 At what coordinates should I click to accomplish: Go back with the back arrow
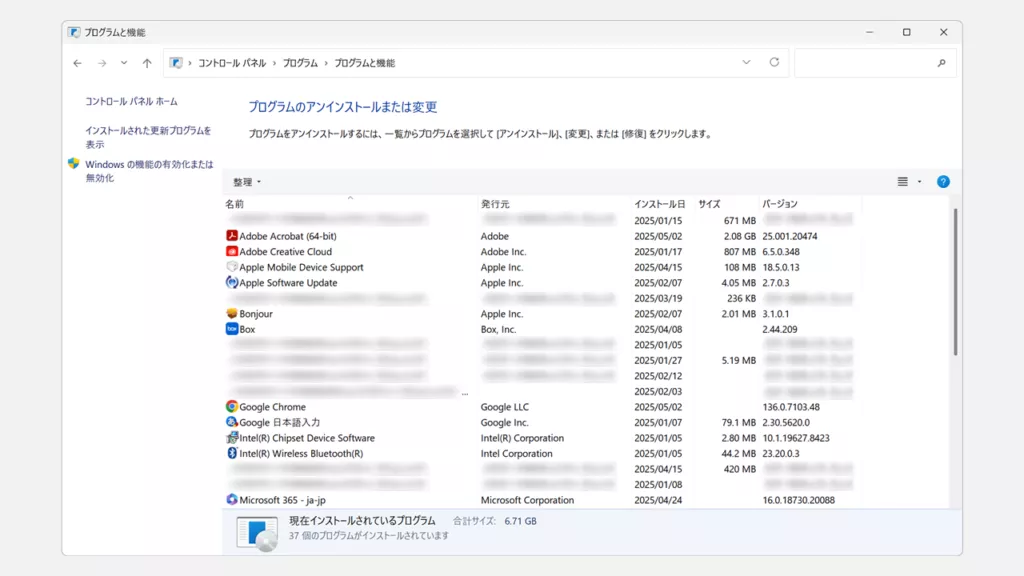point(78,63)
